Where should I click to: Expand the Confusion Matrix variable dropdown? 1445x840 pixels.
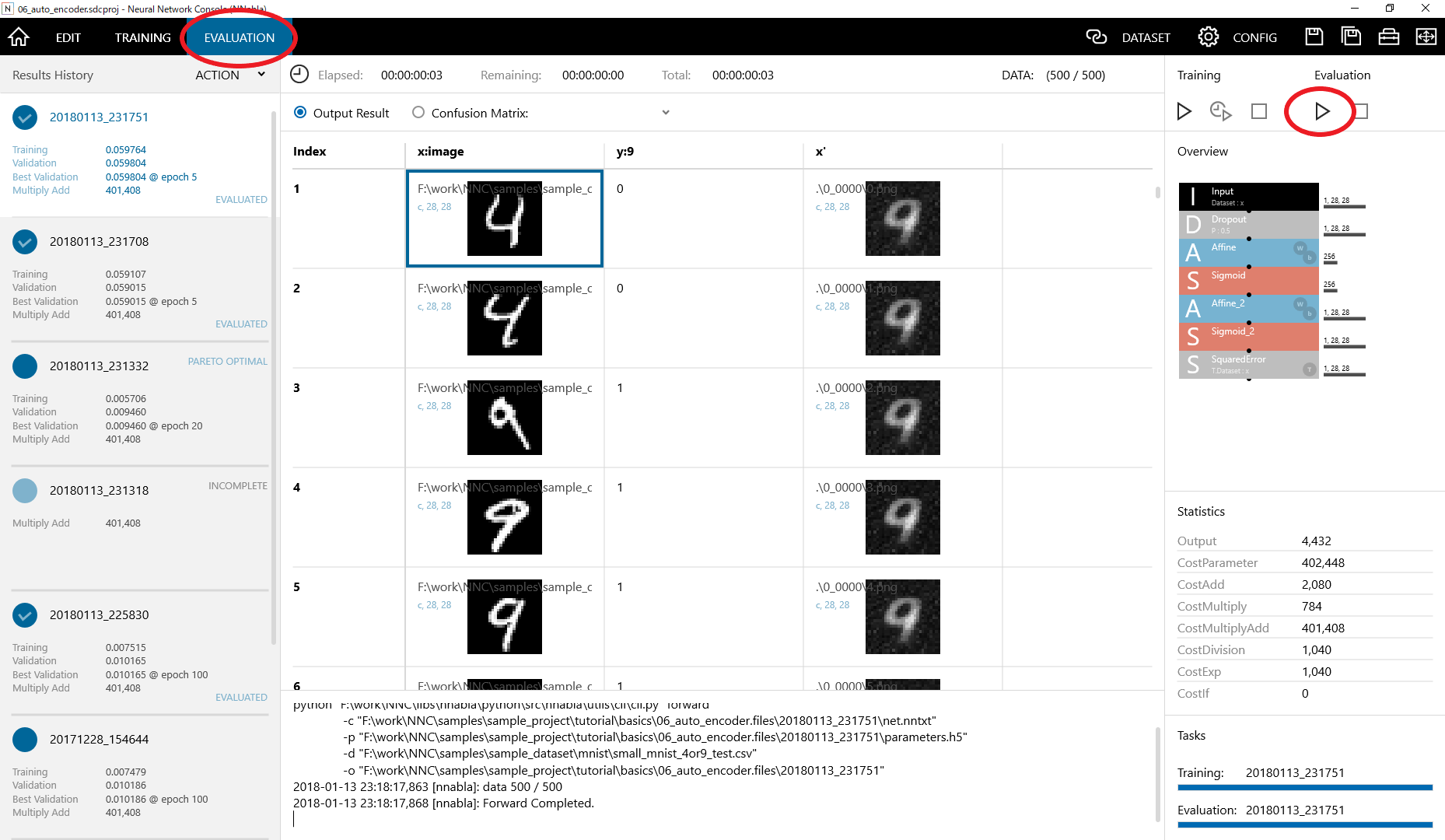(666, 113)
